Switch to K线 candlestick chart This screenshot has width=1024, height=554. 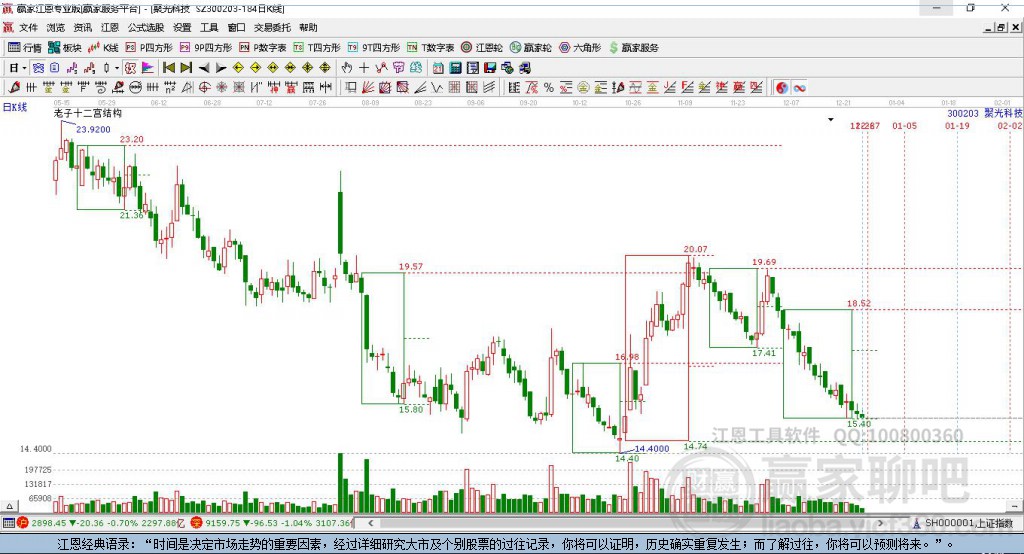pyautogui.click(x=103, y=48)
